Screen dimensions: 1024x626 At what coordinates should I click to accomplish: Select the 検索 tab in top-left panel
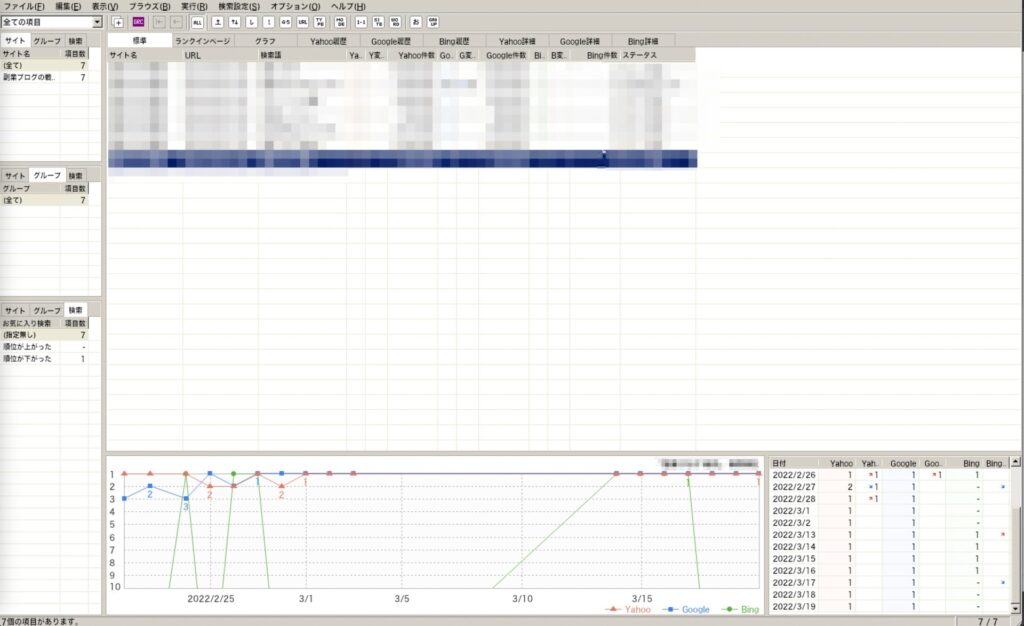76,40
